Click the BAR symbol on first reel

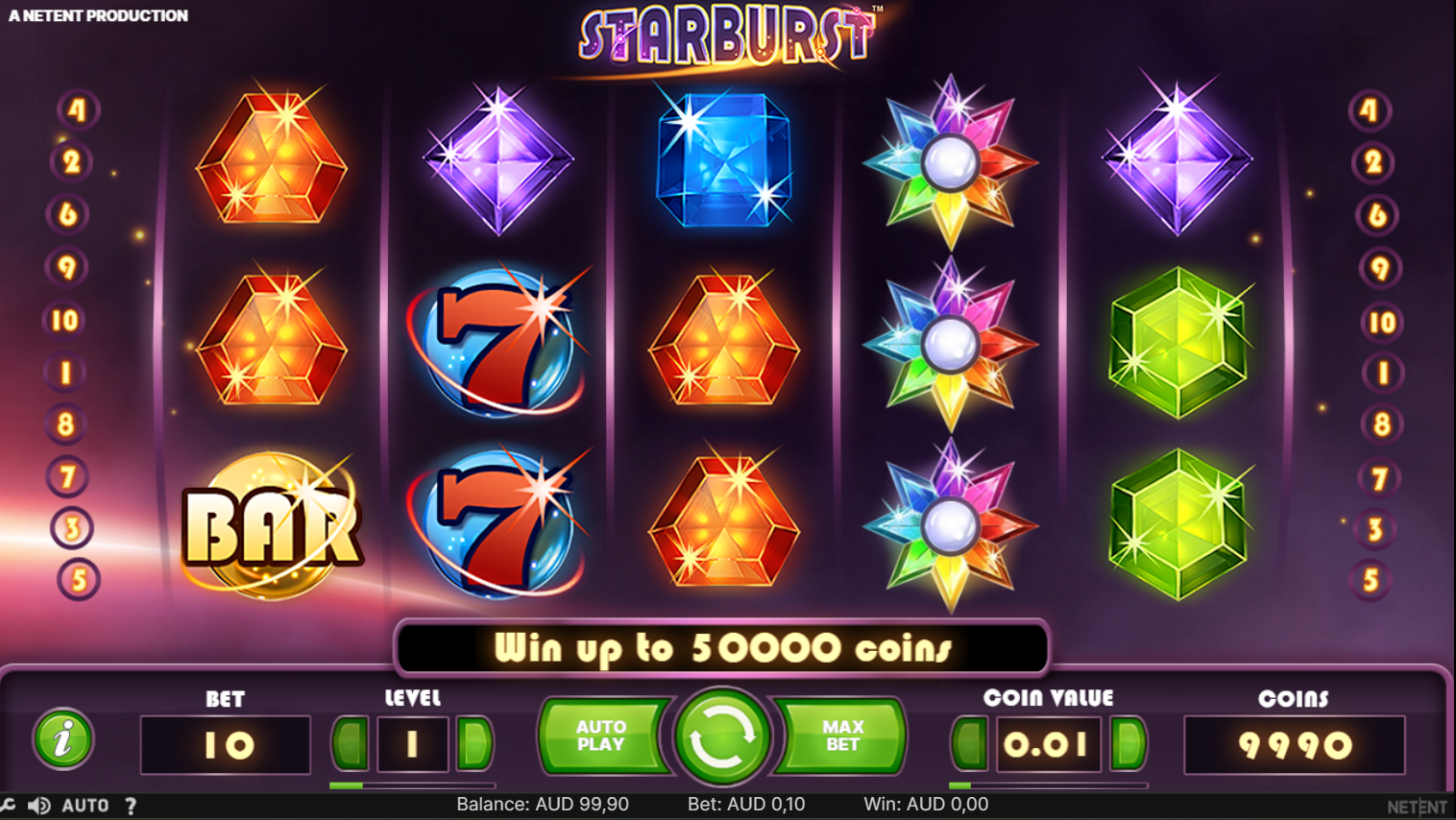(272, 525)
